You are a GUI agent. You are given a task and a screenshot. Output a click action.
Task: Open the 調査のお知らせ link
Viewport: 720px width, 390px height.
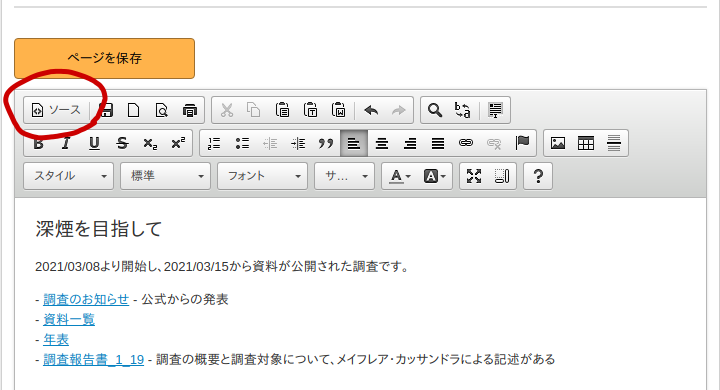86,300
